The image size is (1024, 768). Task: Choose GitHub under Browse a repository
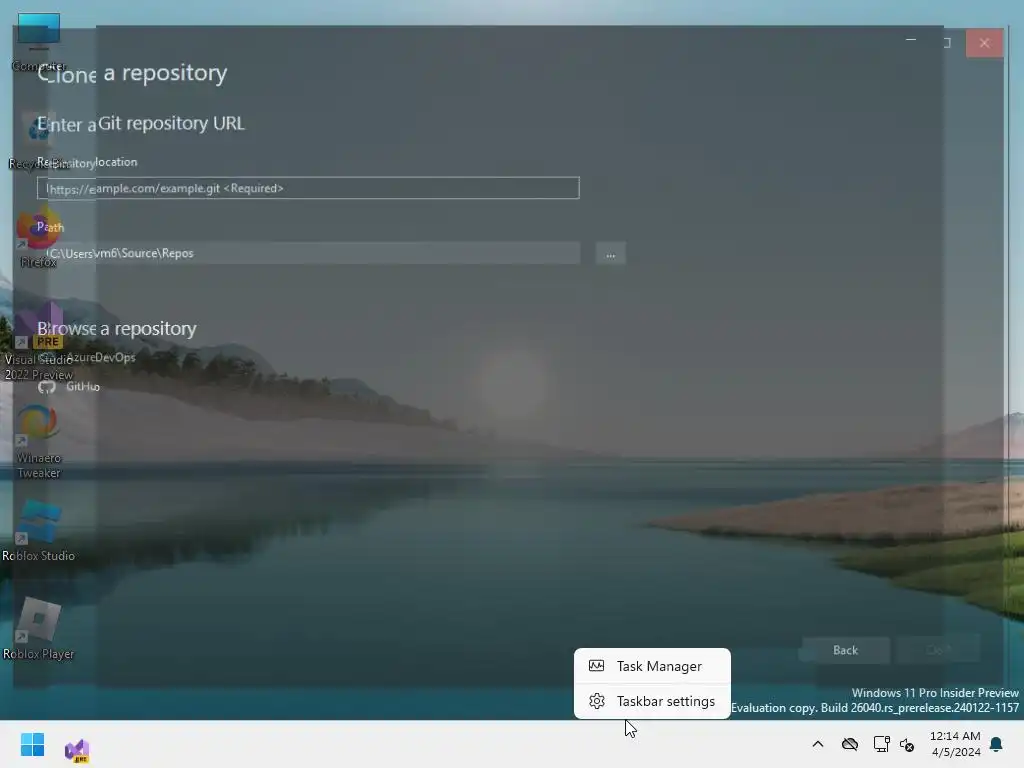[x=69, y=387]
